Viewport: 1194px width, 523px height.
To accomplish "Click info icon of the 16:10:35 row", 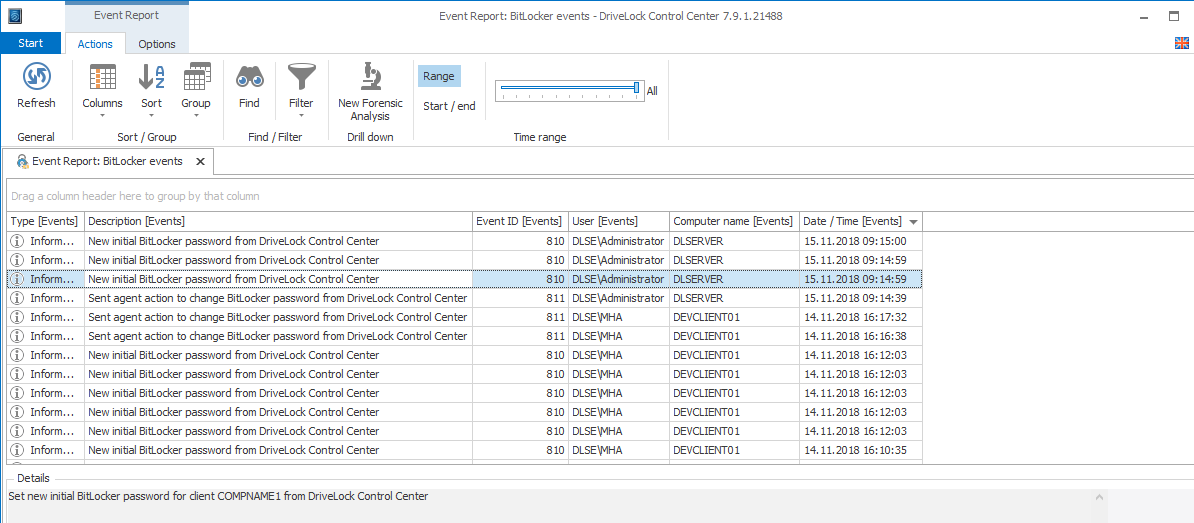I will 17,451.
